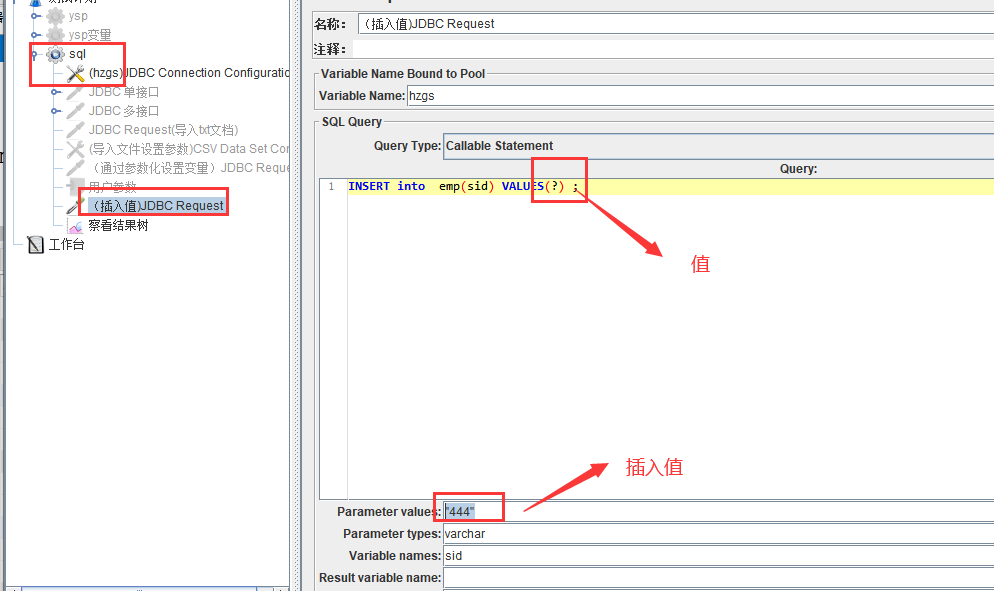The height and width of the screenshot is (591, 994).
Task: Click the JDBC Connection Configuration wrench icon
Action: [75, 74]
